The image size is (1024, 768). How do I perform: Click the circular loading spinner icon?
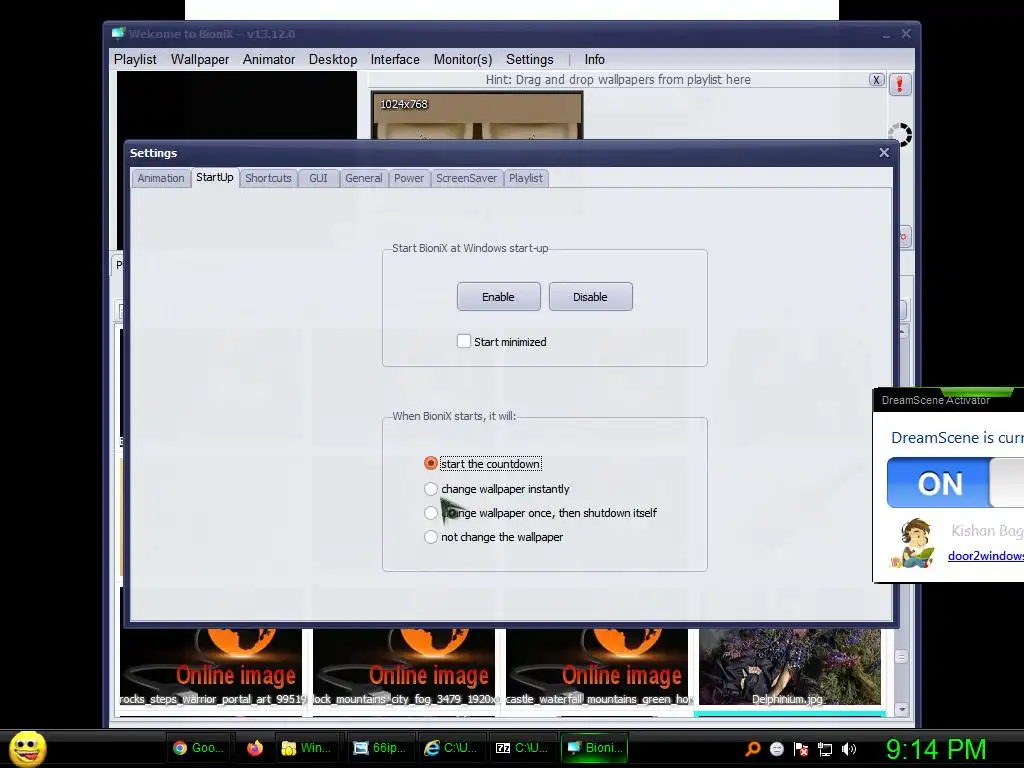pos(900,135)
